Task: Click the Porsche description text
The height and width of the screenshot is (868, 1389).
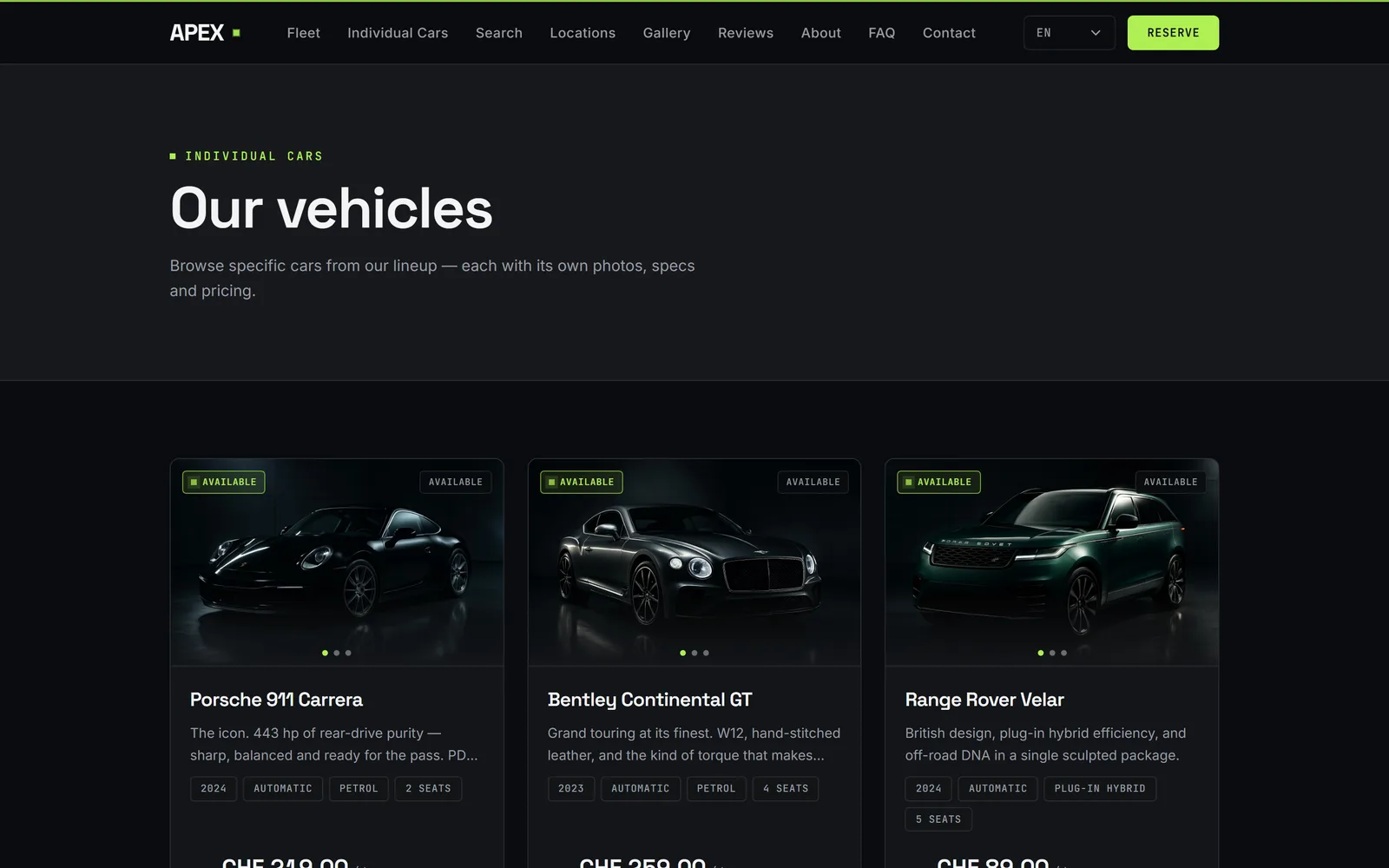Action: click(334, 744)
